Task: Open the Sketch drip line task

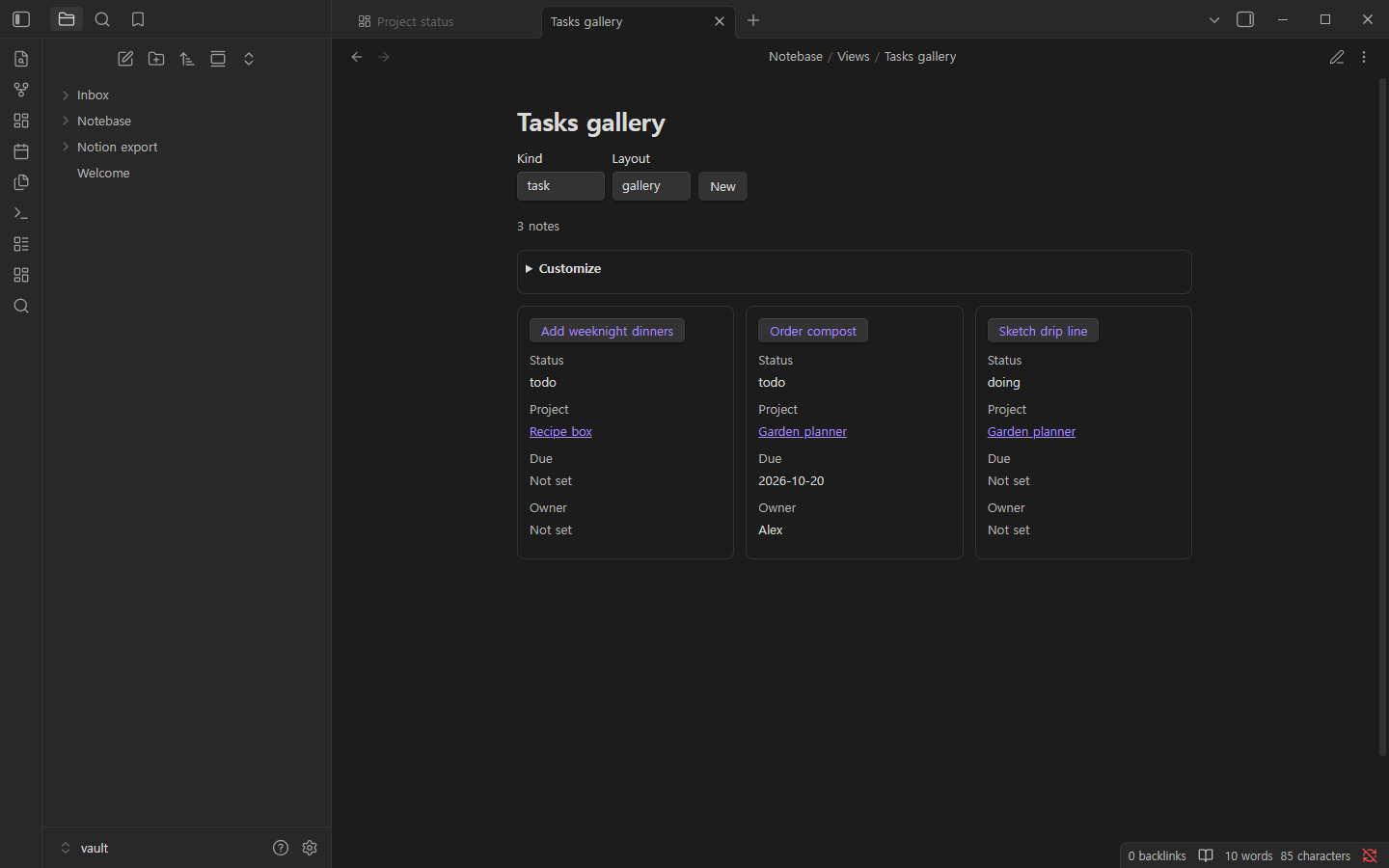Action: coord(1043,331)
